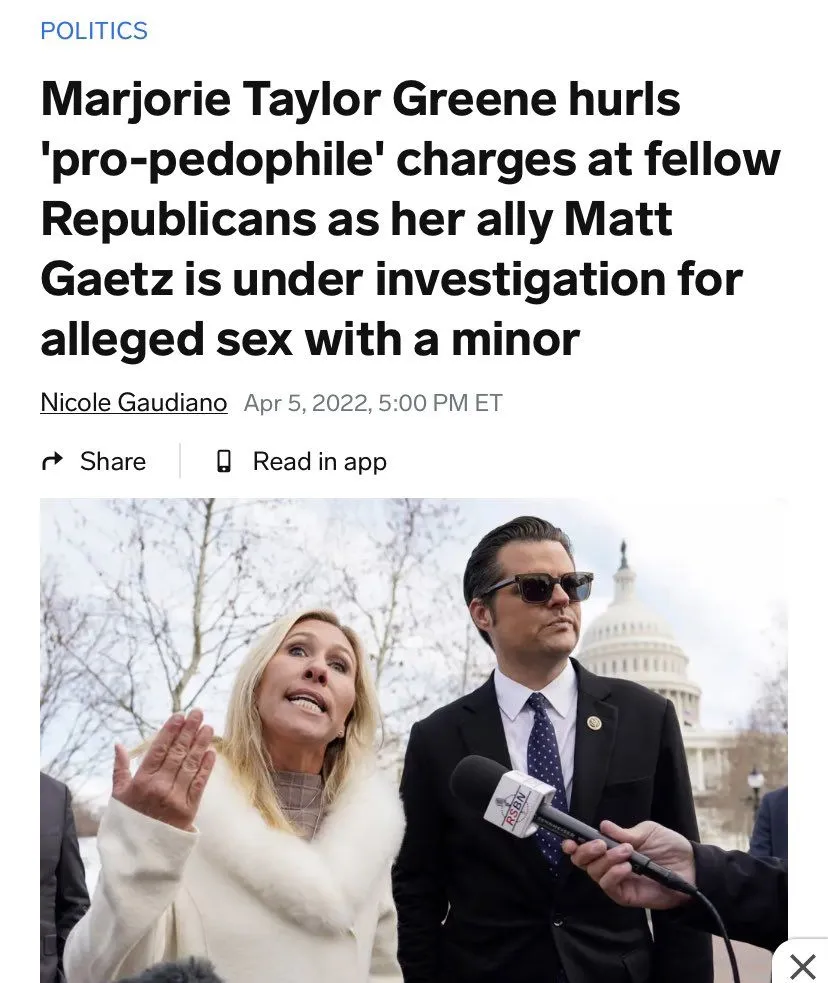Click the divider between Share and Read in app
Image resolution: width=828 pixels, height=983 pixels.
tap(180, 461)
